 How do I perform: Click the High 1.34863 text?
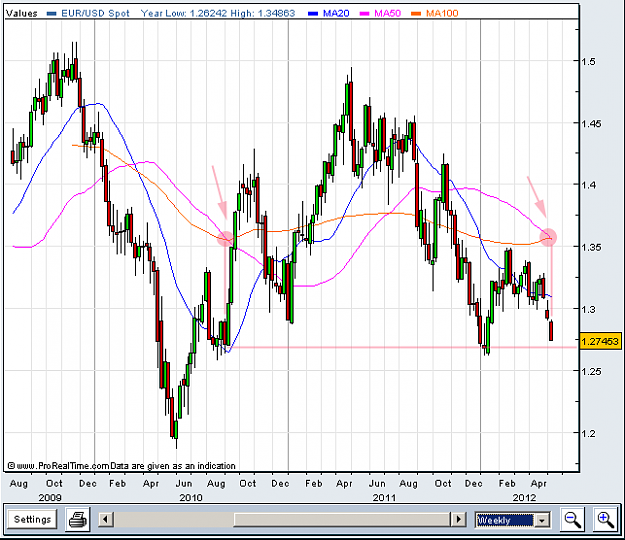[263, 13]
